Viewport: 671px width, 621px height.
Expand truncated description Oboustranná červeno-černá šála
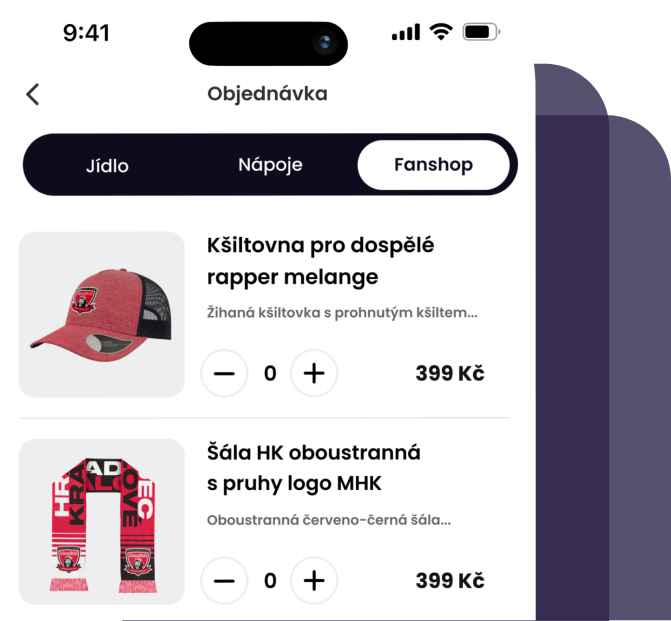(x=329, y=520)
